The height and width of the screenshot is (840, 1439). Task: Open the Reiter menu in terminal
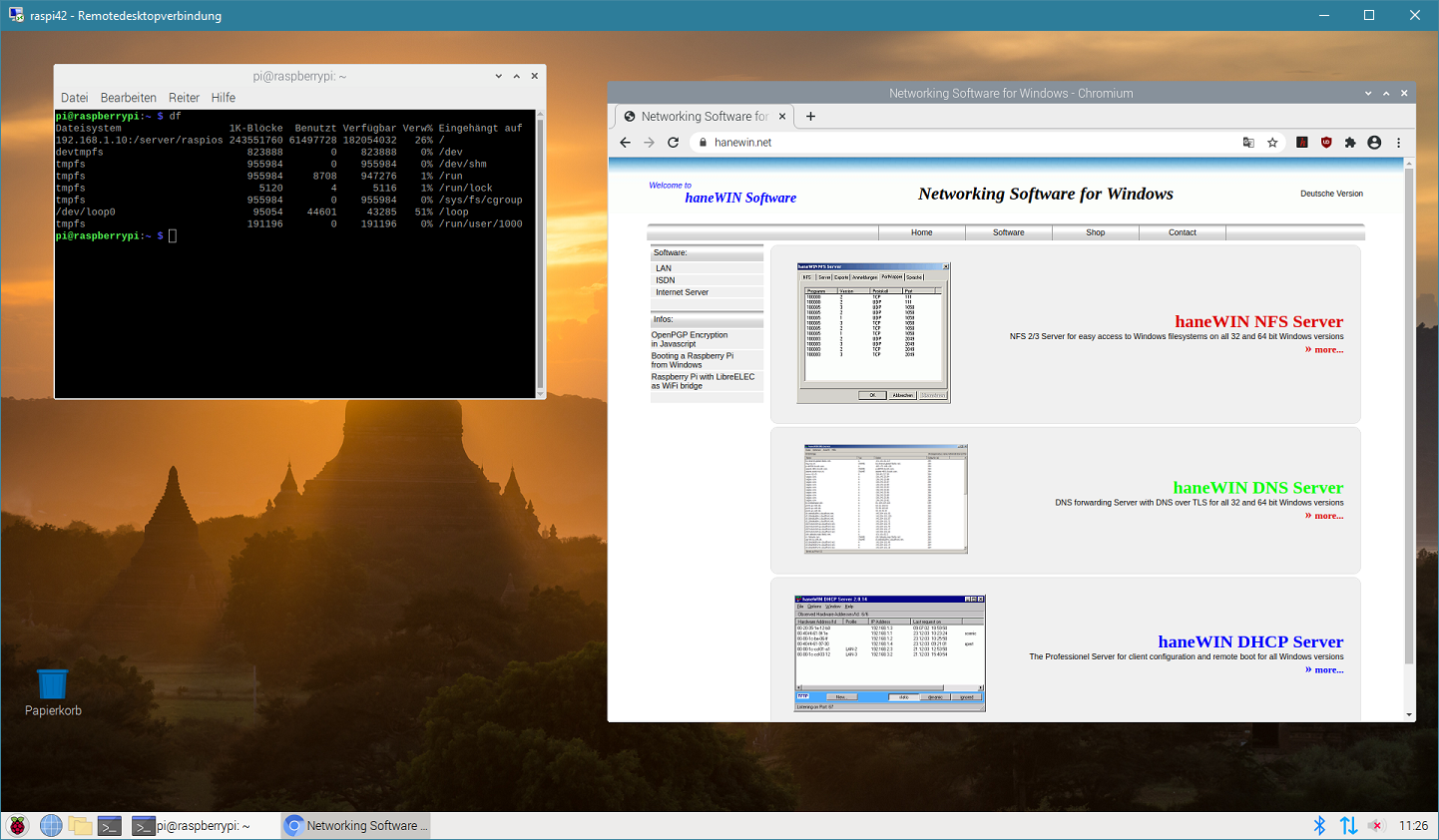(x=184, y=98)
